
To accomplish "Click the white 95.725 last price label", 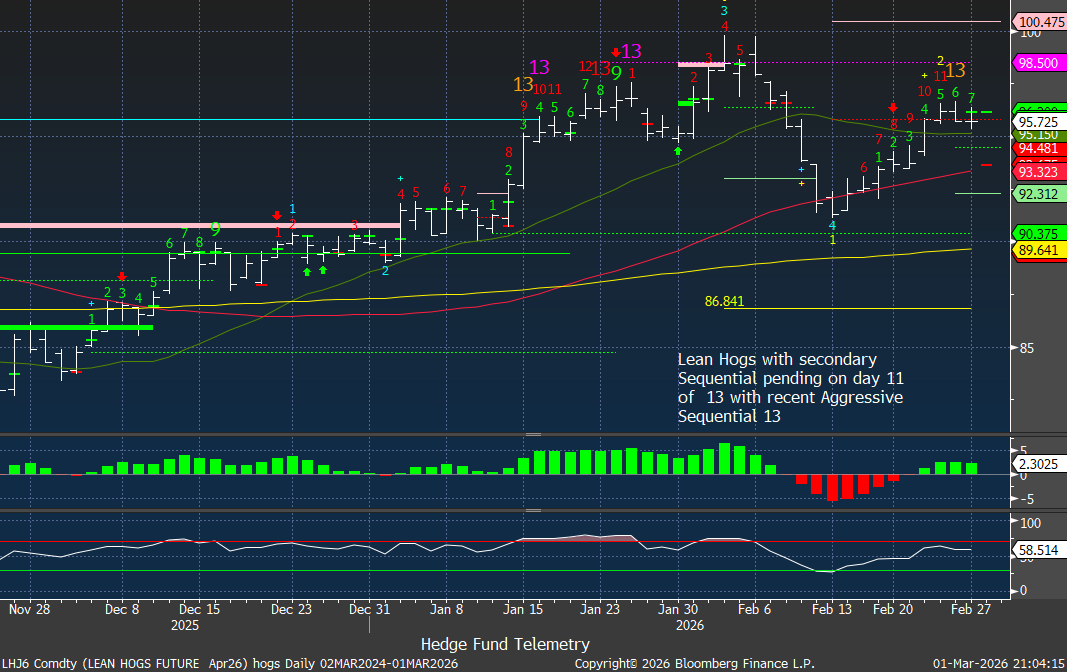I will click(1039, 121).
